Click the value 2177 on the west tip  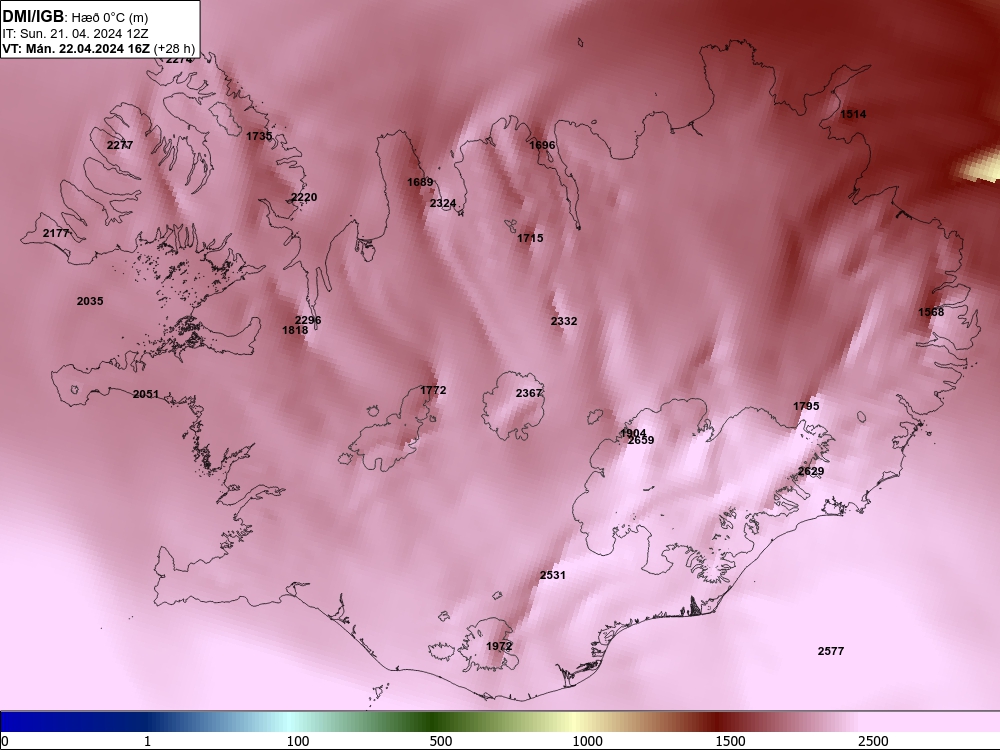tap(56, 233)
